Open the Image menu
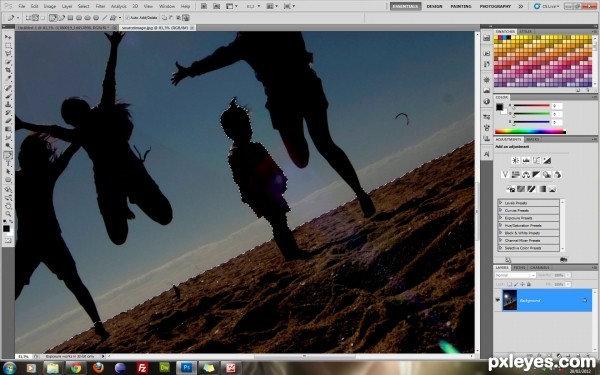Screen dimensions: 600x375 [x=49, y=6]
